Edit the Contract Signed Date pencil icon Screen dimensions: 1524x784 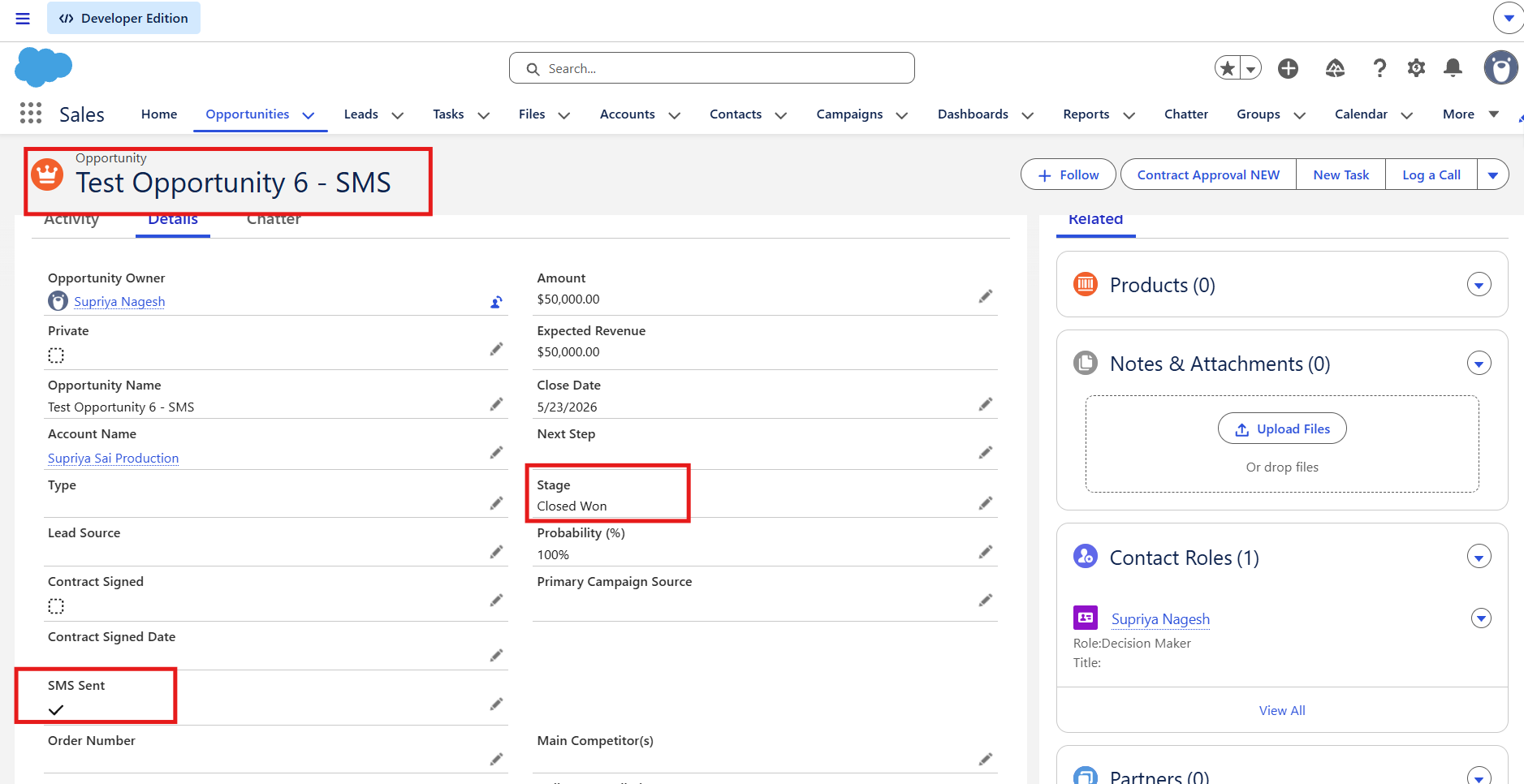pyautogui.click(x=496, y=655)
